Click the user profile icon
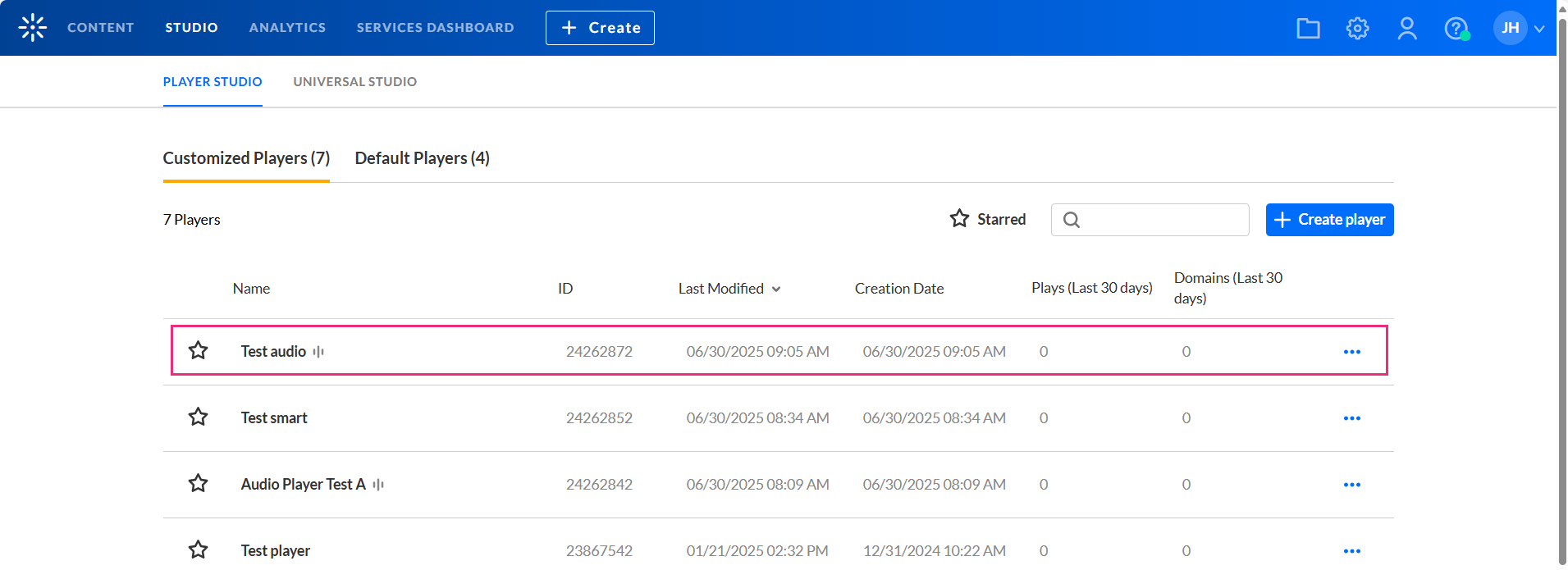This screenshot has width=1568, height=570. click(x=1407, y=29)
